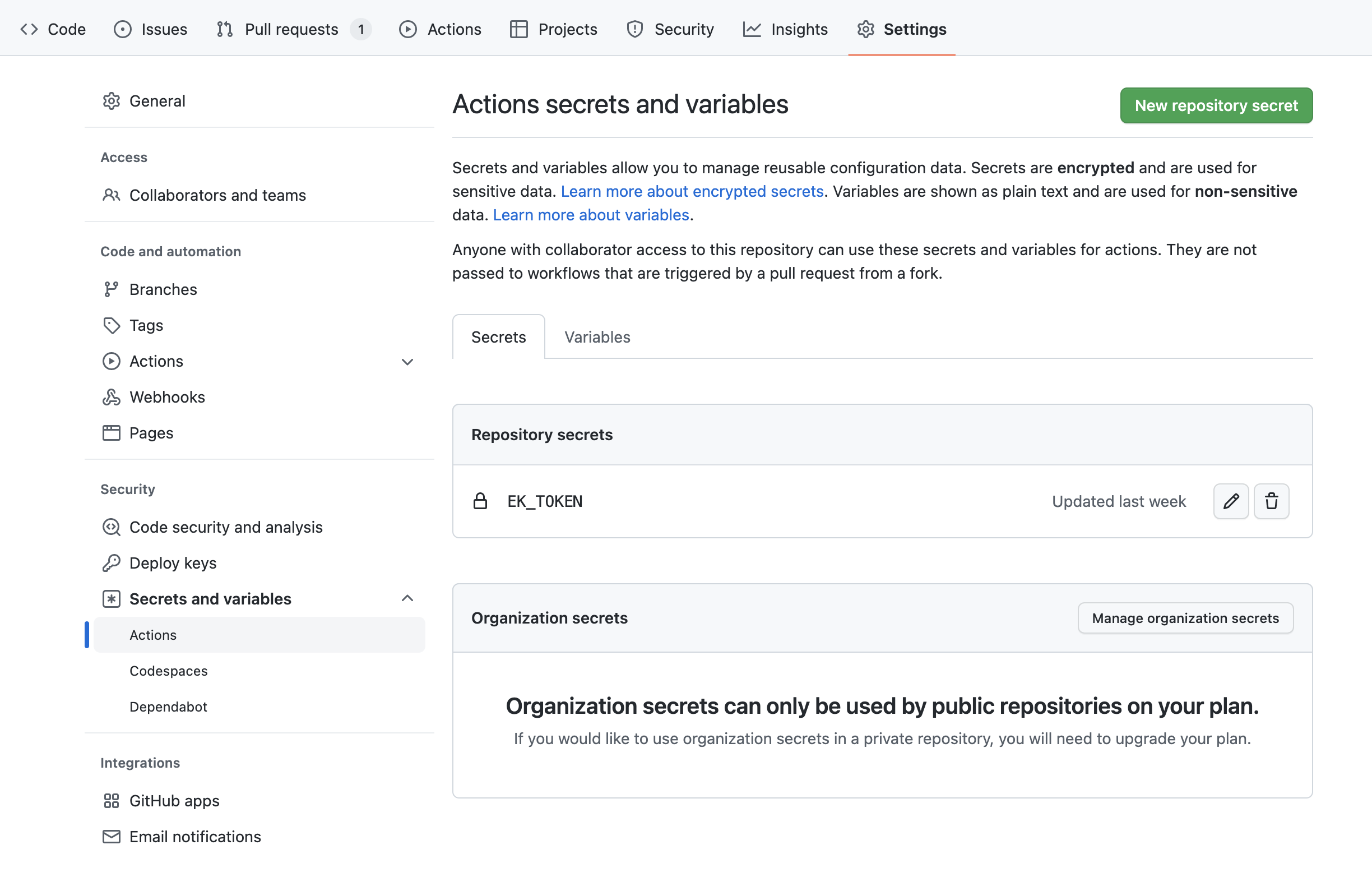Screen dimensions: 1372x877
Task: Open the Pull requests tab
Action: click(291, 29)
